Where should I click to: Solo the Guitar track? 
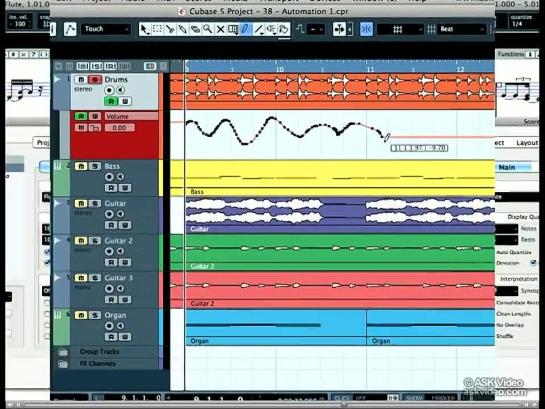point(94,204)
